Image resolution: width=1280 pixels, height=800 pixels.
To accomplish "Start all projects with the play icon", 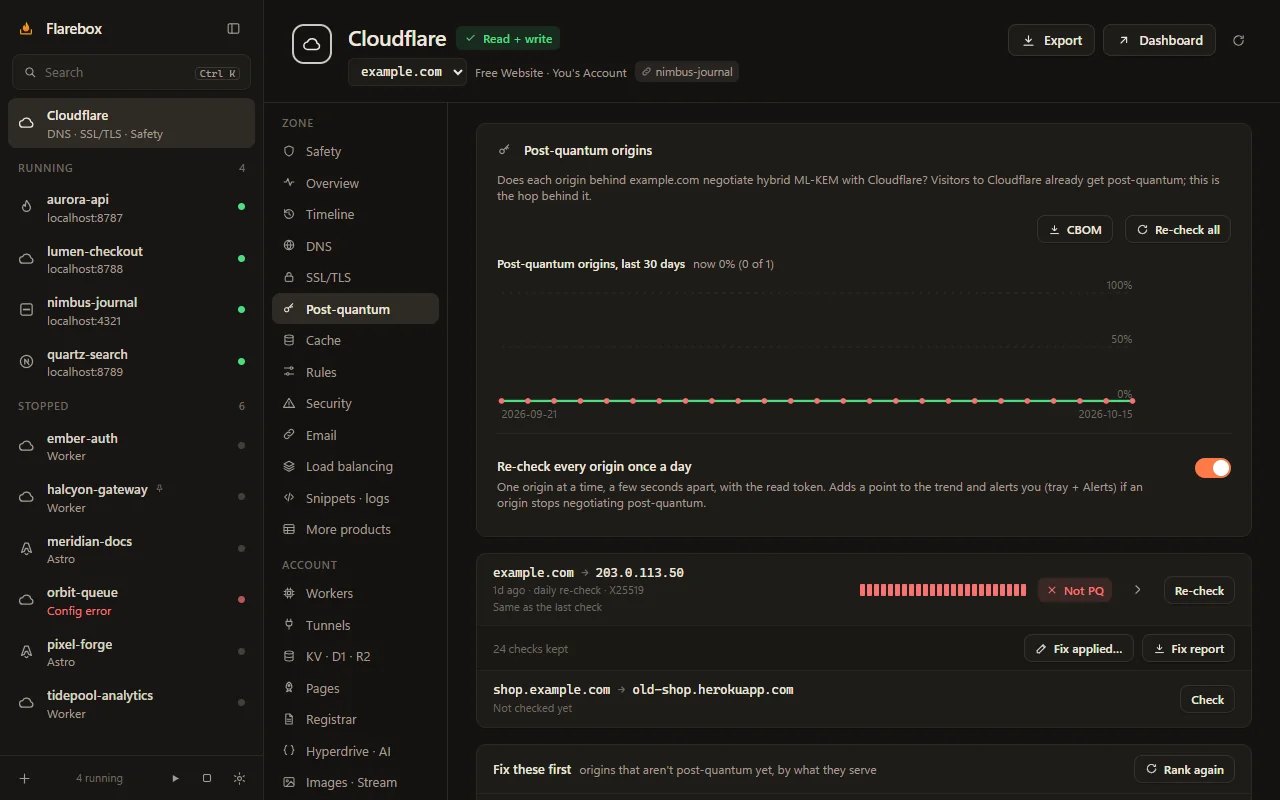I will [x=176, y=778].
